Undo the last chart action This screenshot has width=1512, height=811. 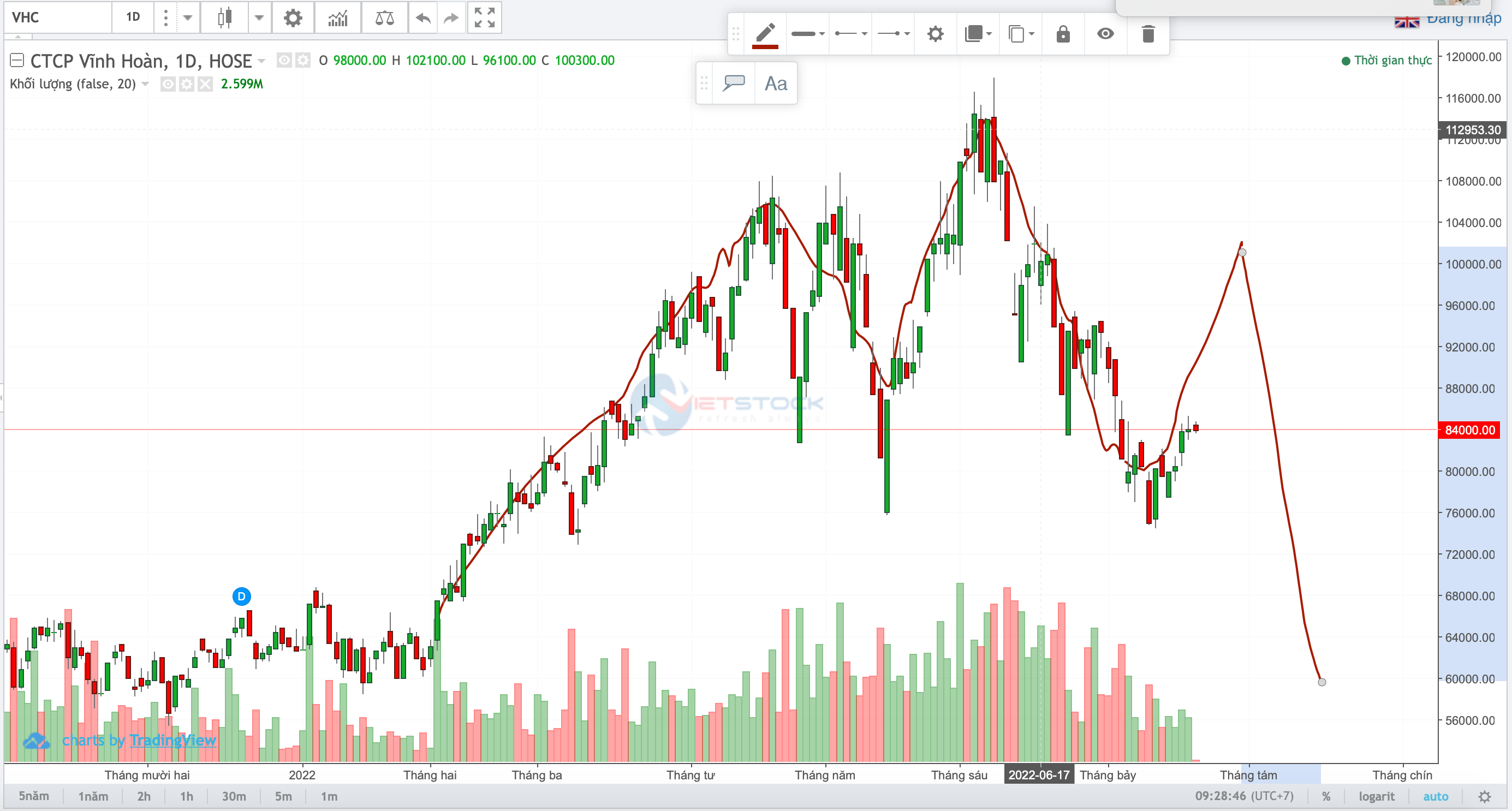click(x=422, y=17)
